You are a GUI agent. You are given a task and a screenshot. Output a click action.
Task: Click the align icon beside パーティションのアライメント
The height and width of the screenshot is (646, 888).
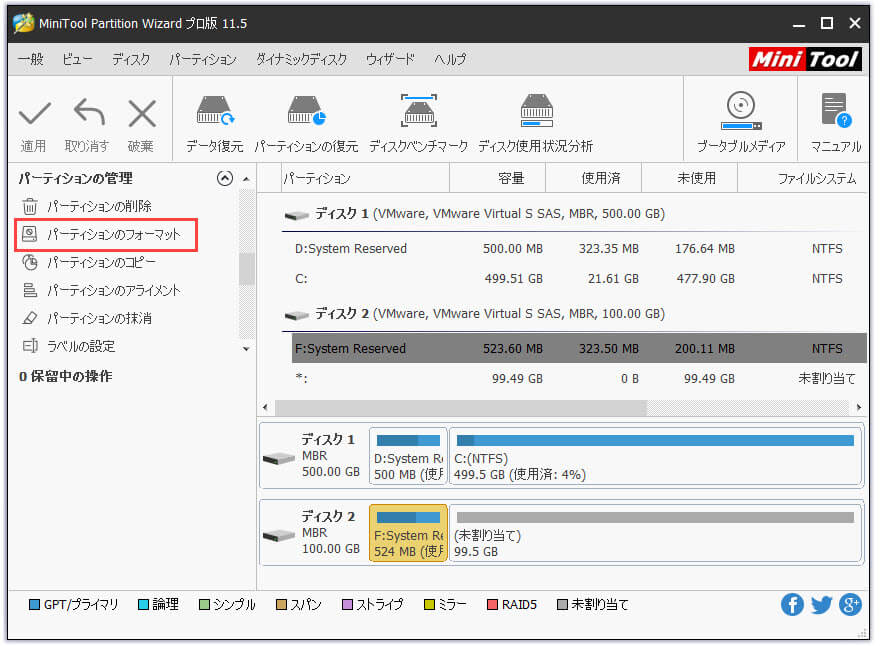29,290
